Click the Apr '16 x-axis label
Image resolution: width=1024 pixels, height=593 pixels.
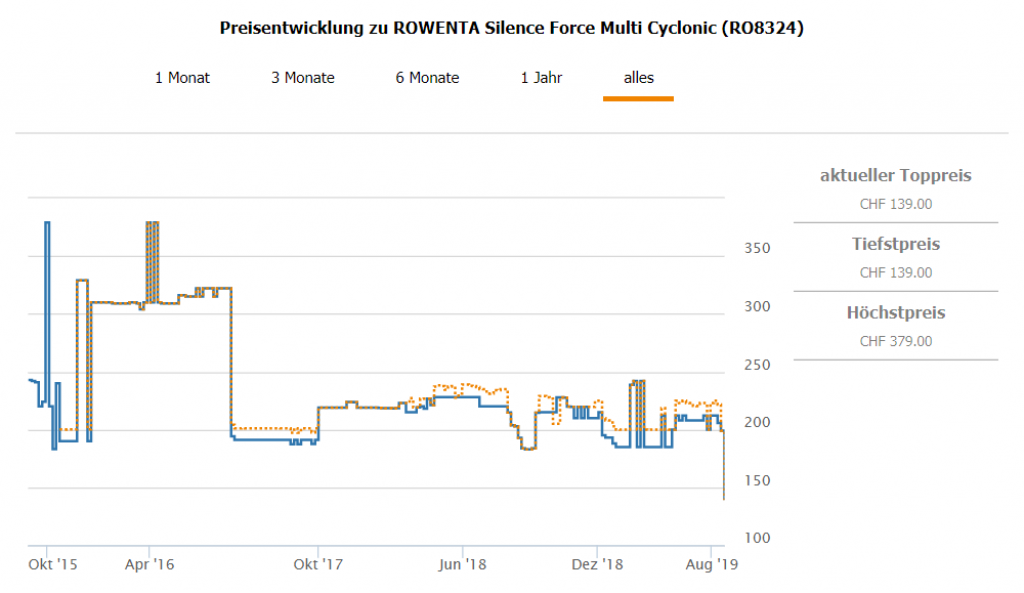(149, 565)
